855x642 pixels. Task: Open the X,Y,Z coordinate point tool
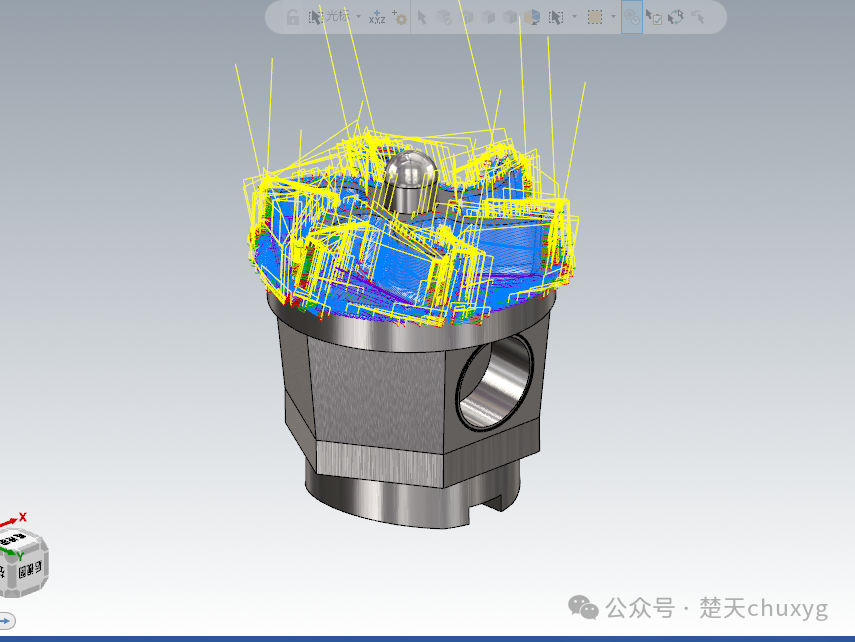(x=377, y=17)
